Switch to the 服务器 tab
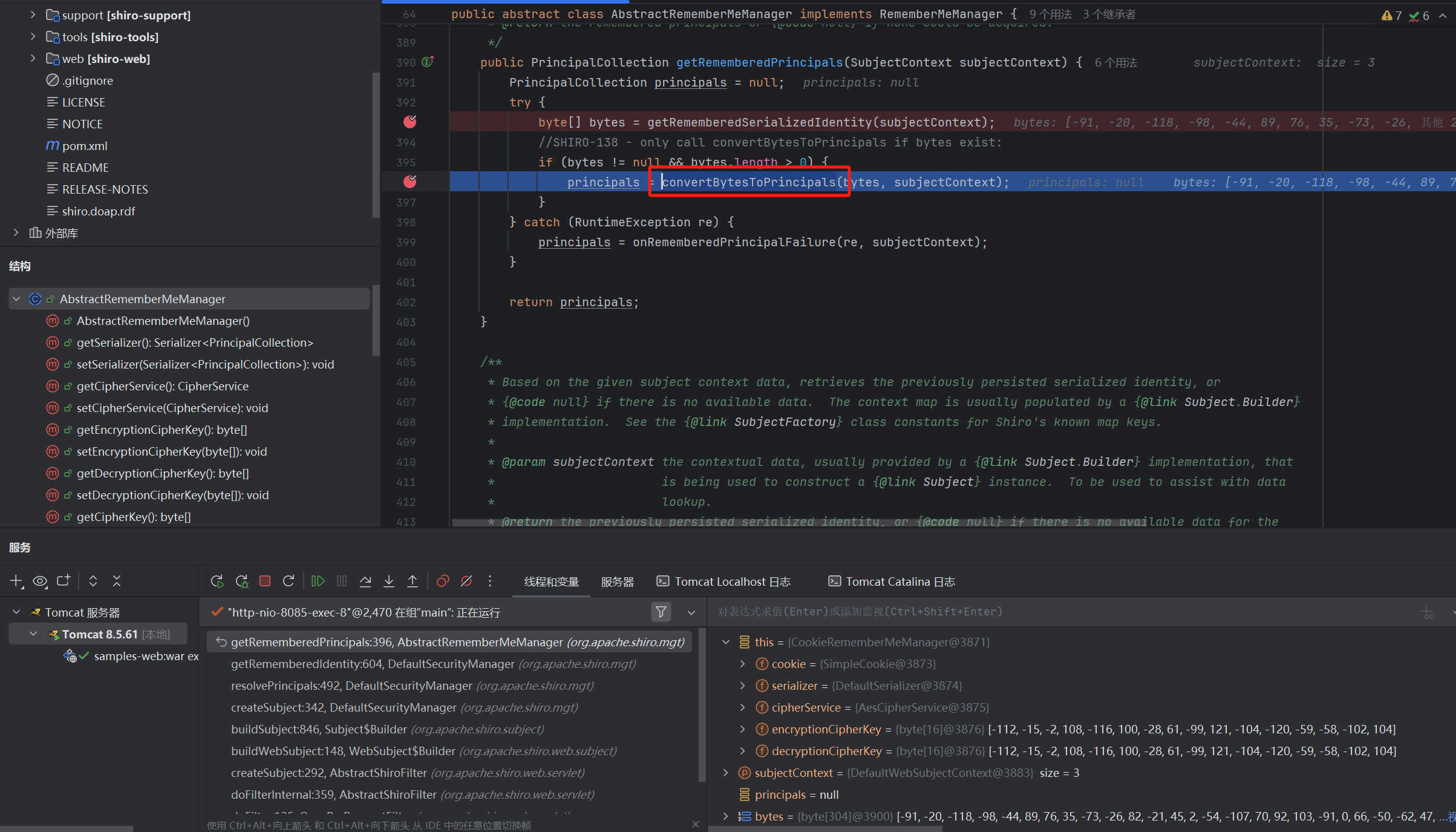Image resolution: width=1456 pixels, height=832 pixels. (x=617, y=581)
